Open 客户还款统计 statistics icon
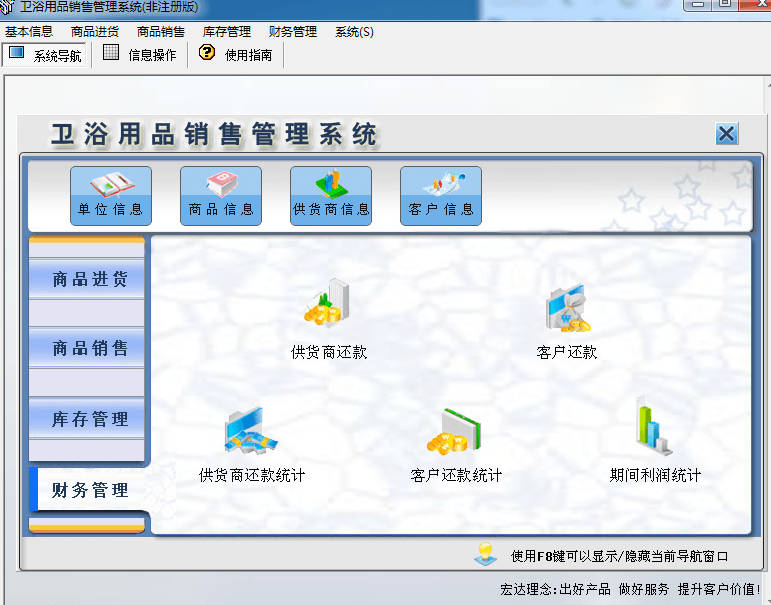 point(456,432)
